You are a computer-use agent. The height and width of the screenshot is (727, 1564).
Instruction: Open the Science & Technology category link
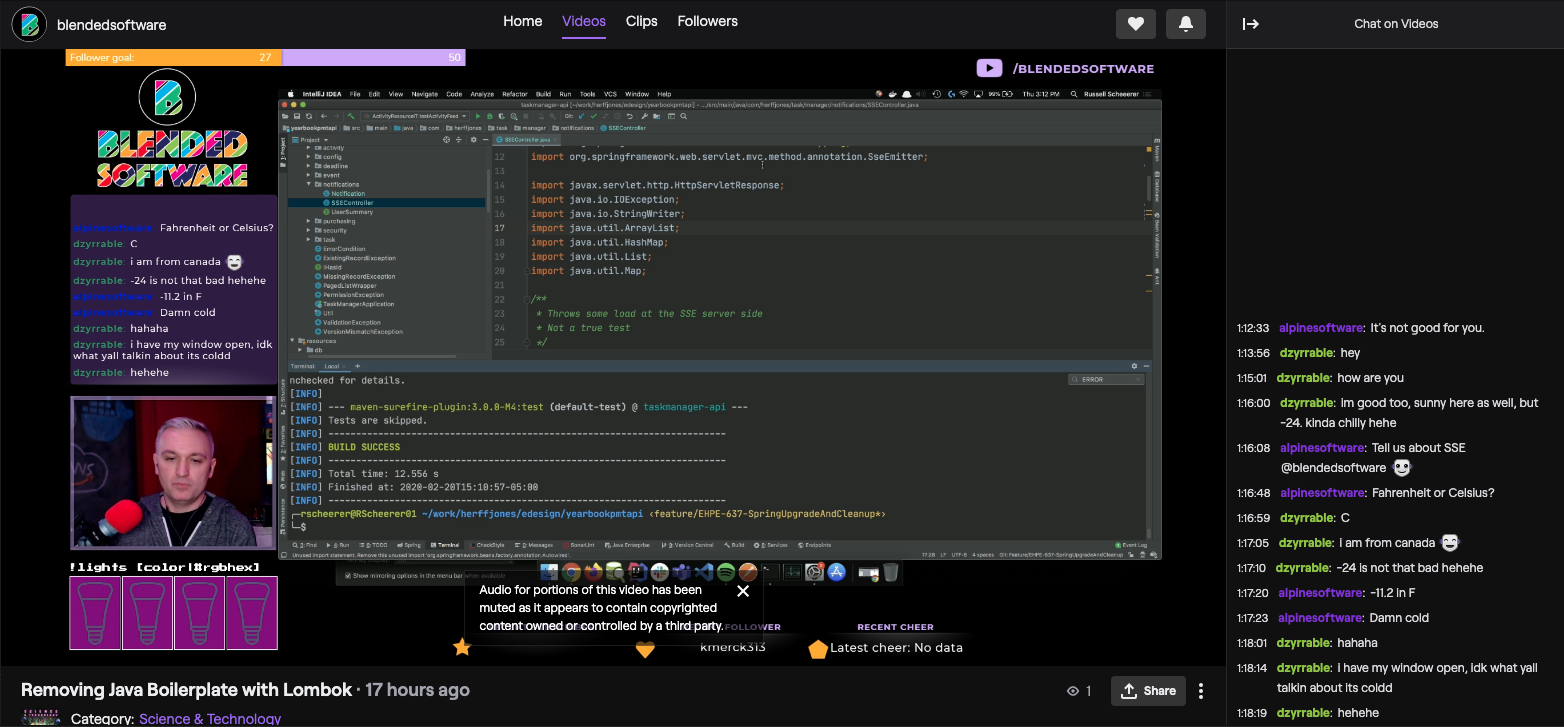click(x=210, y=718)
